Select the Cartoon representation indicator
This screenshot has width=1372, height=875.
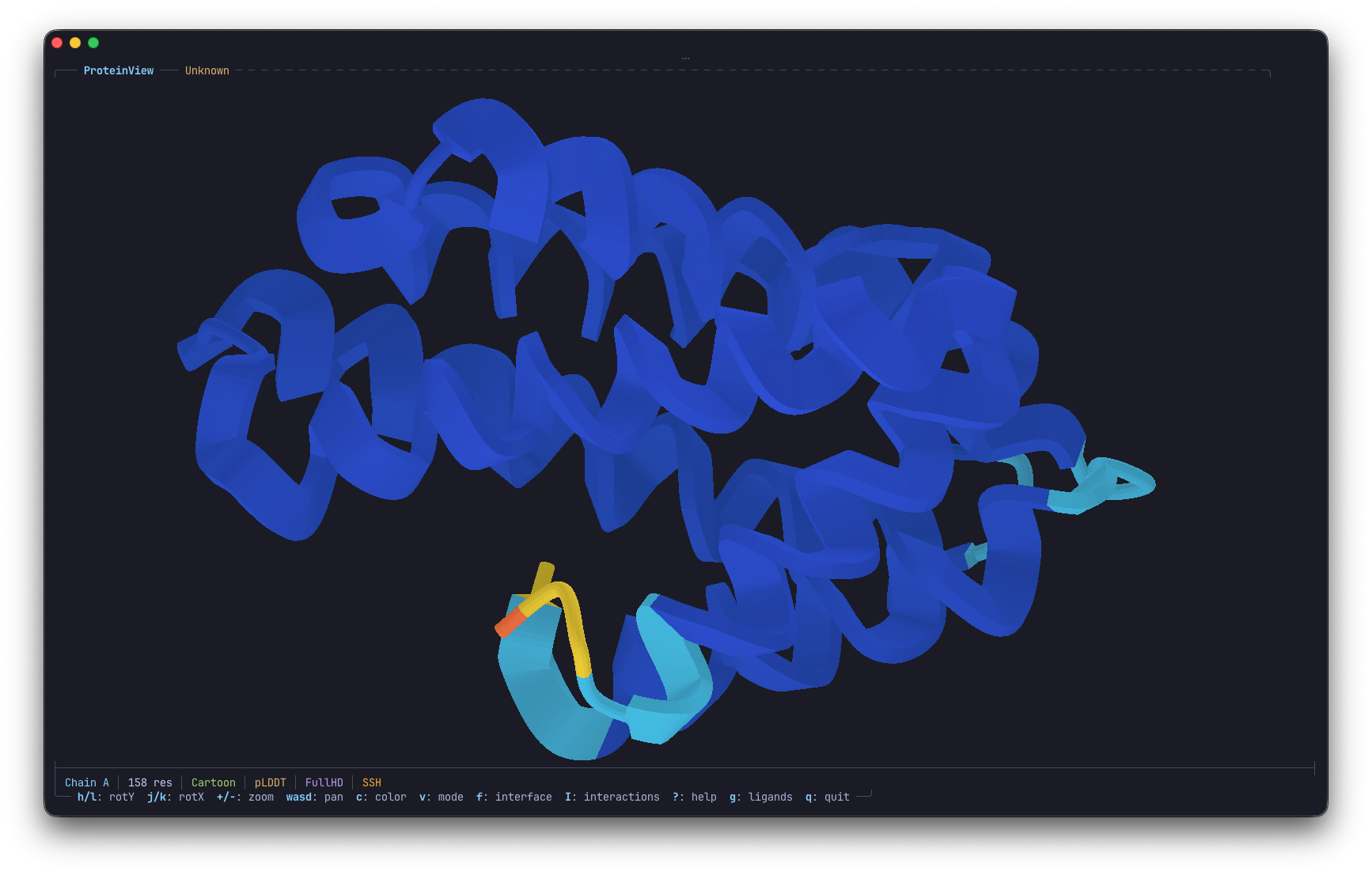[x=214, y=782]
